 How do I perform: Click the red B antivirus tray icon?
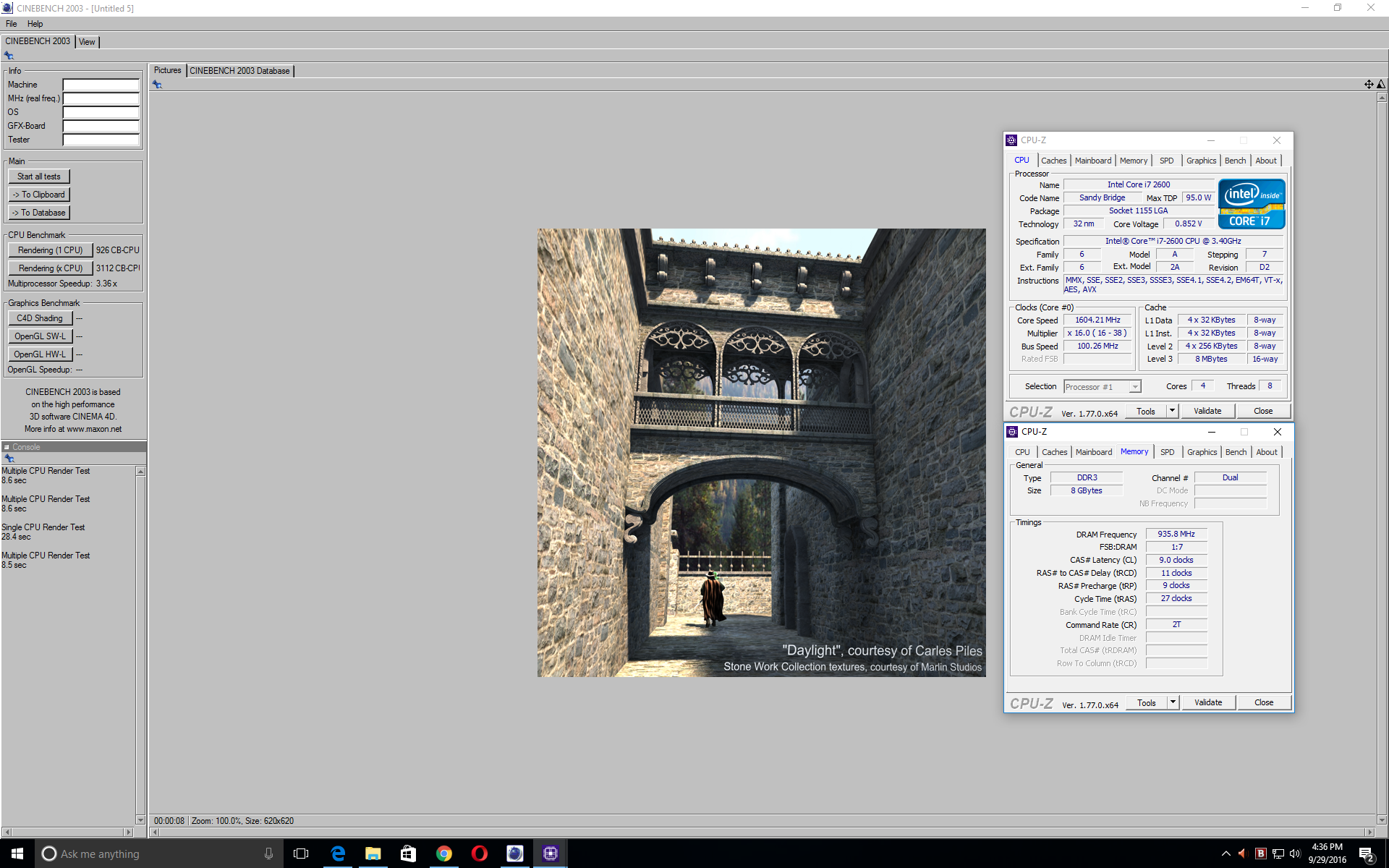click(1261, 854)
